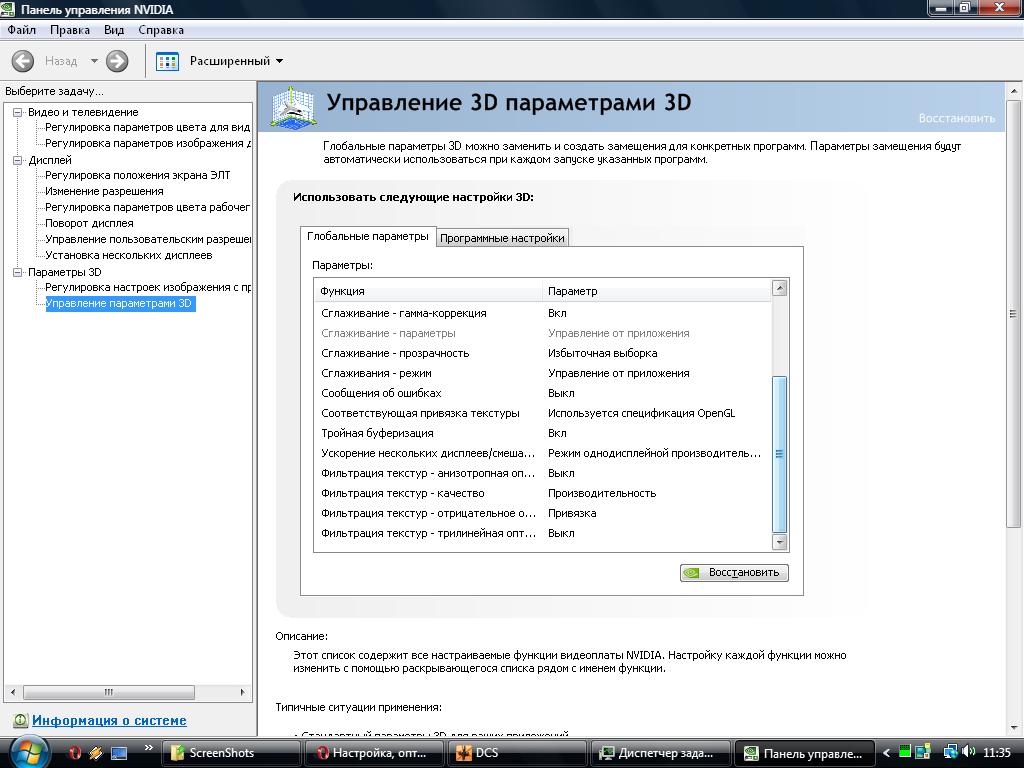Click the value Режим однодисплейной производительности
This screenshot has height=768, width=1024.
(654, 453)
